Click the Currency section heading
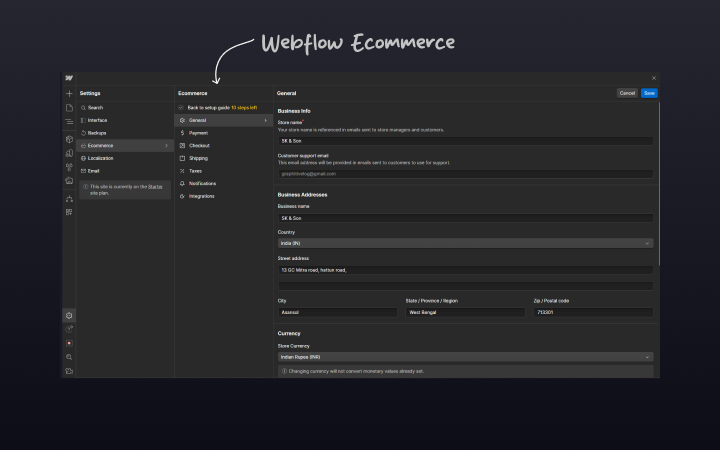 (289, 333)
